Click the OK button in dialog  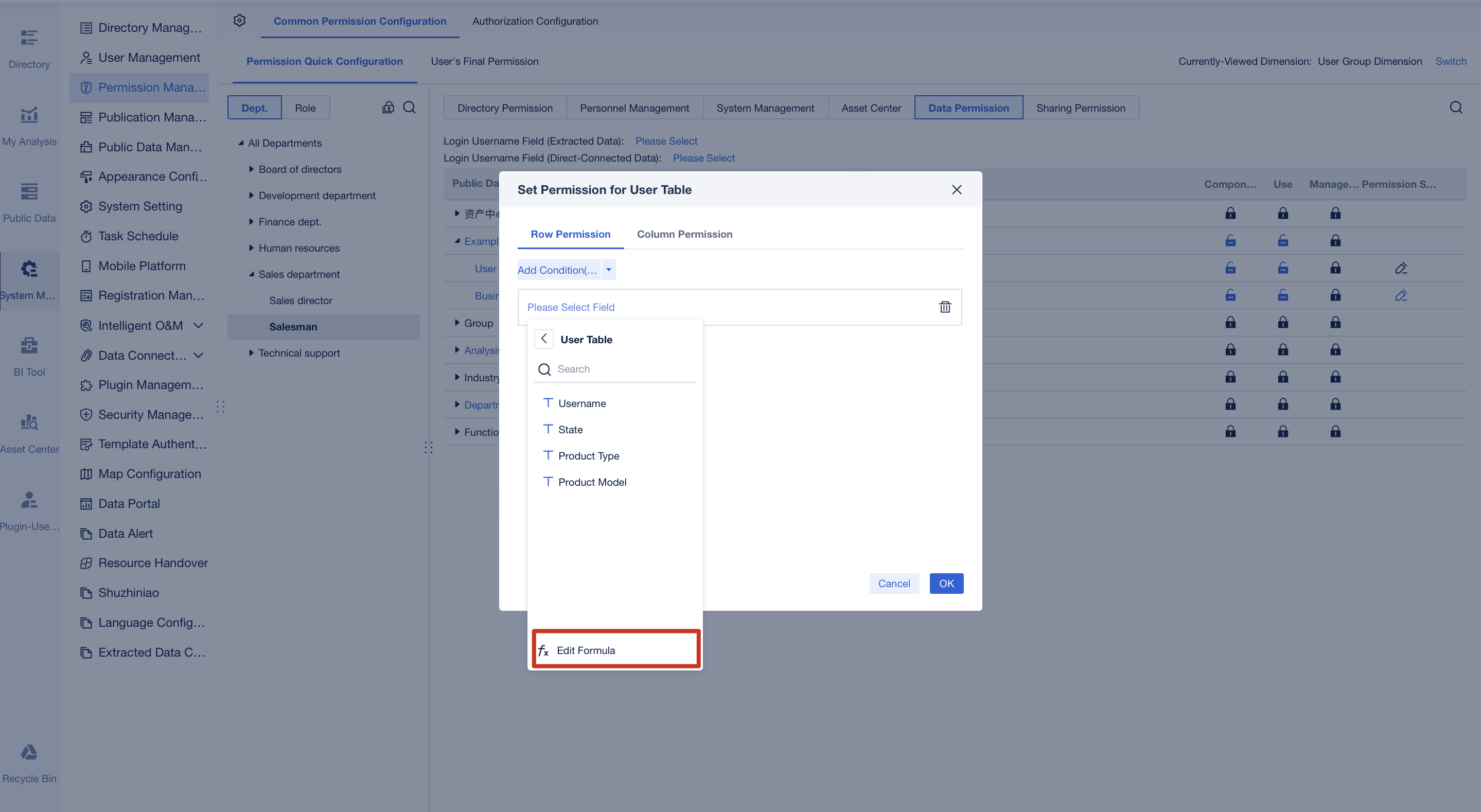(946, 583)
